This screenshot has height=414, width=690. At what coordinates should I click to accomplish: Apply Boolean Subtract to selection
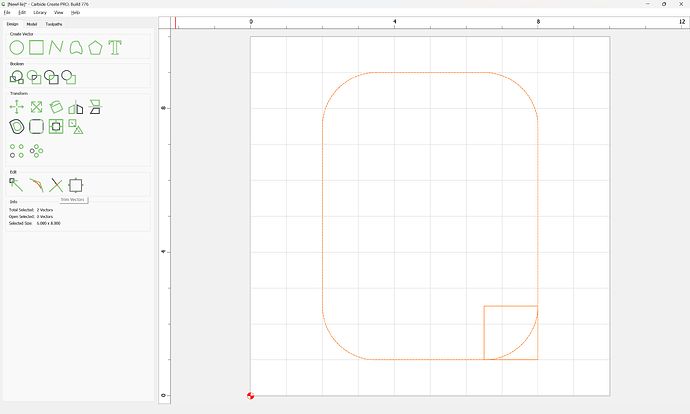pos(51,77)
